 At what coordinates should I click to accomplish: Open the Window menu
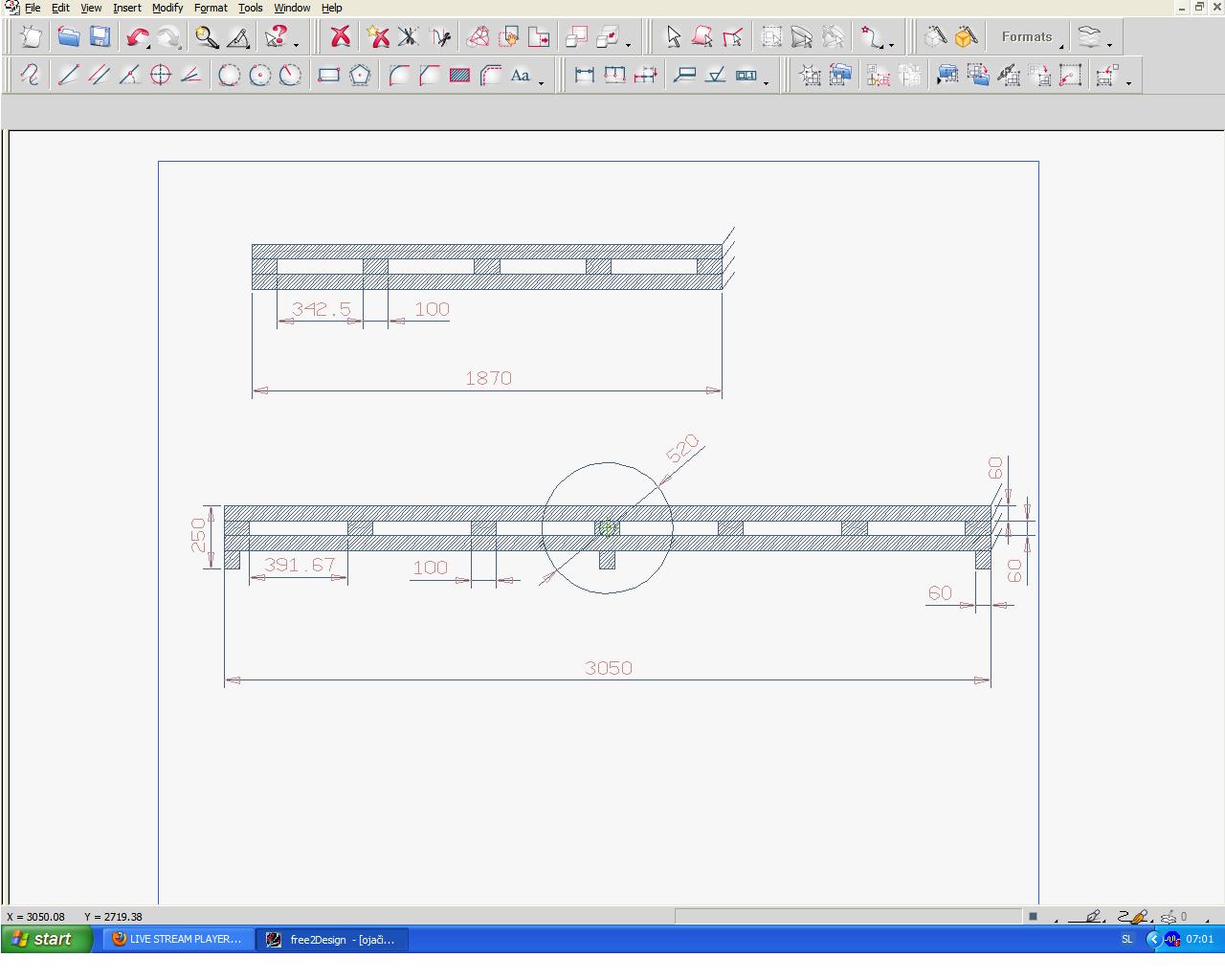[x=292, y=8]
